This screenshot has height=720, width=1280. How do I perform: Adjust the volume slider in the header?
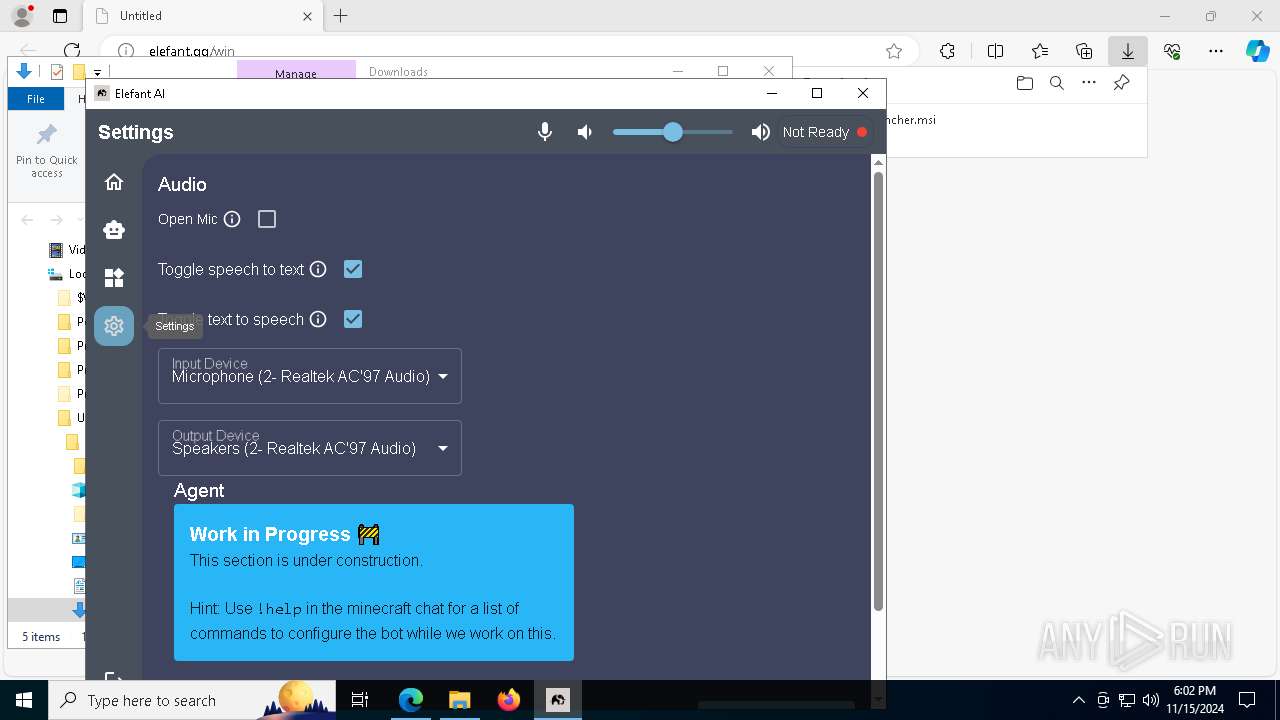pyautogui.click(x=673, y=132)
